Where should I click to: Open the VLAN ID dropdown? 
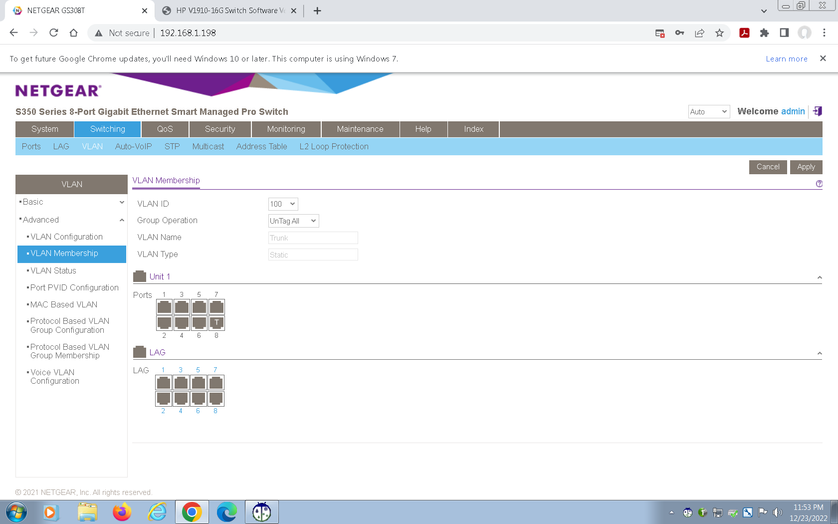coord(283,204)
